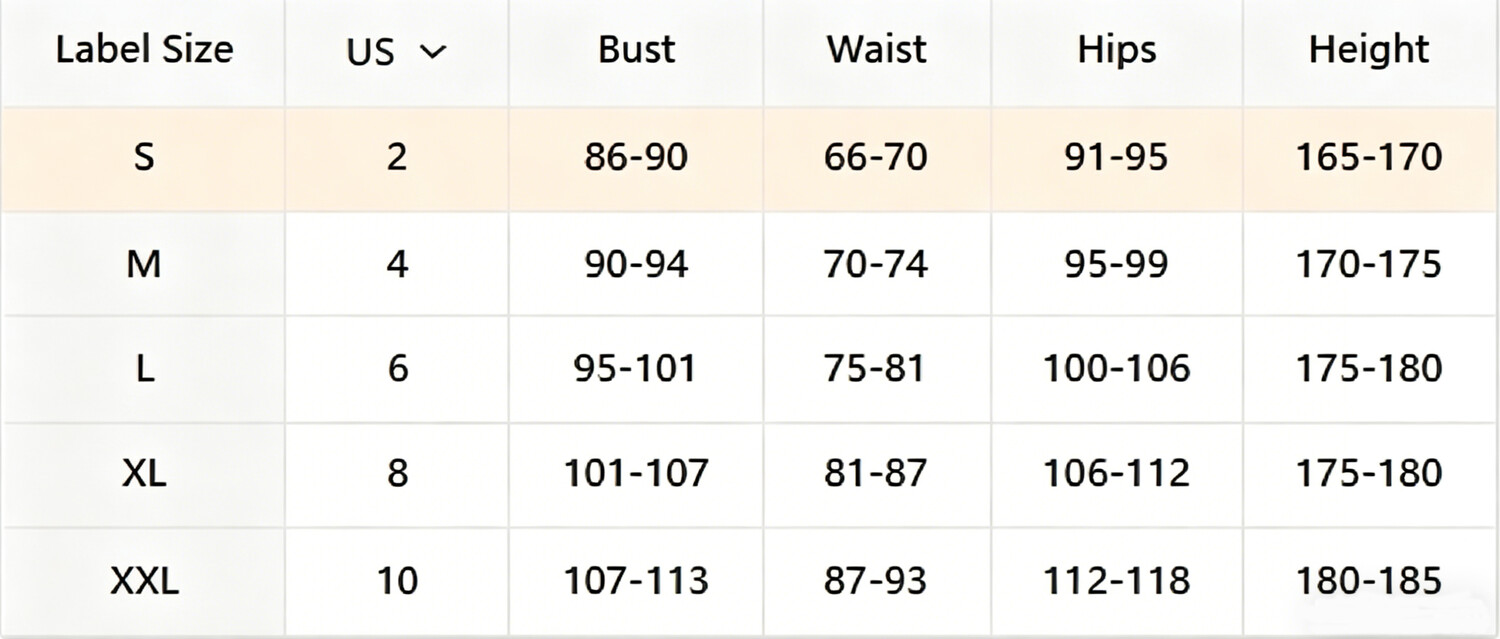This screenshot has width=1500, height=639.
Task: Click the XL label size cell
Action: tap(144, 473)
